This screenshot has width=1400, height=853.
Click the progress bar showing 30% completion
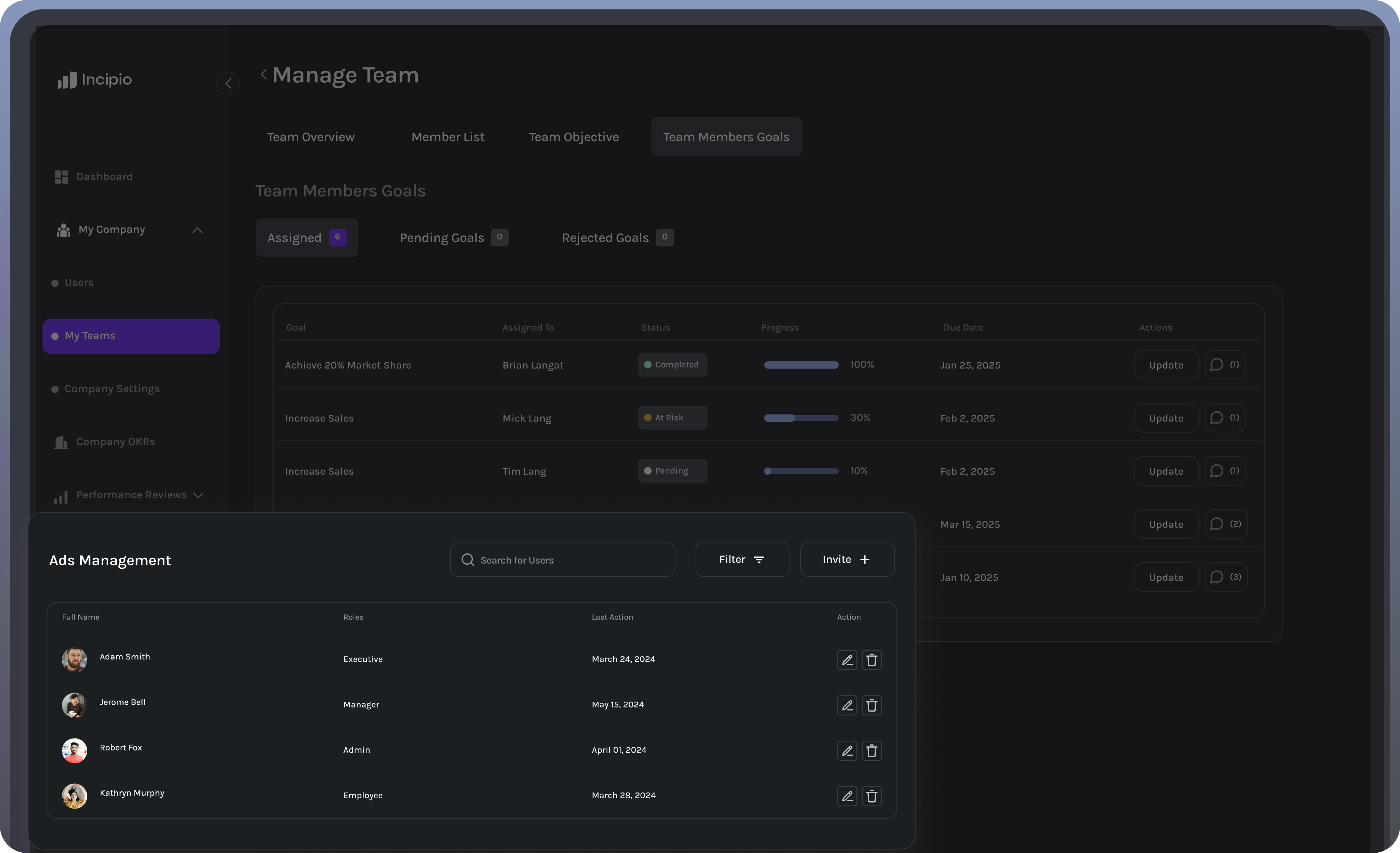(801, 417)
